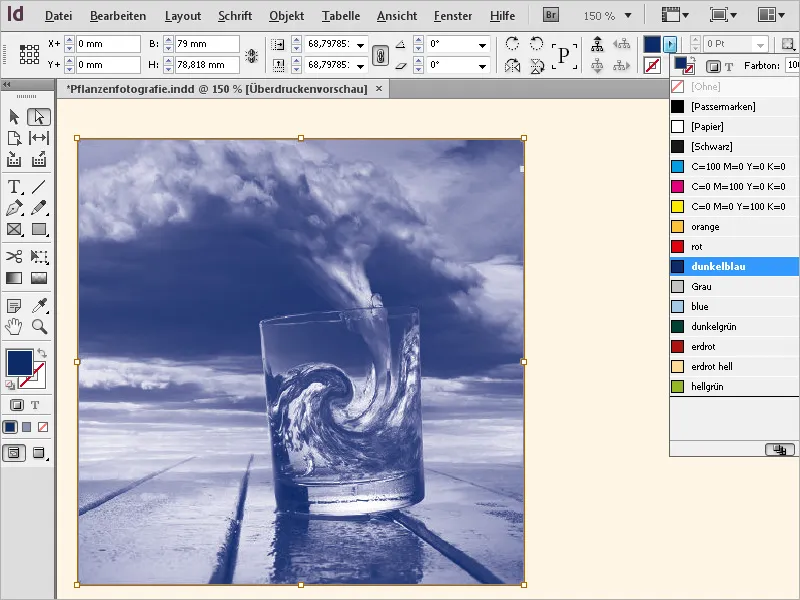Select the Type tool in the toolbox
800x600 pixels.
[x=14, y=186]
